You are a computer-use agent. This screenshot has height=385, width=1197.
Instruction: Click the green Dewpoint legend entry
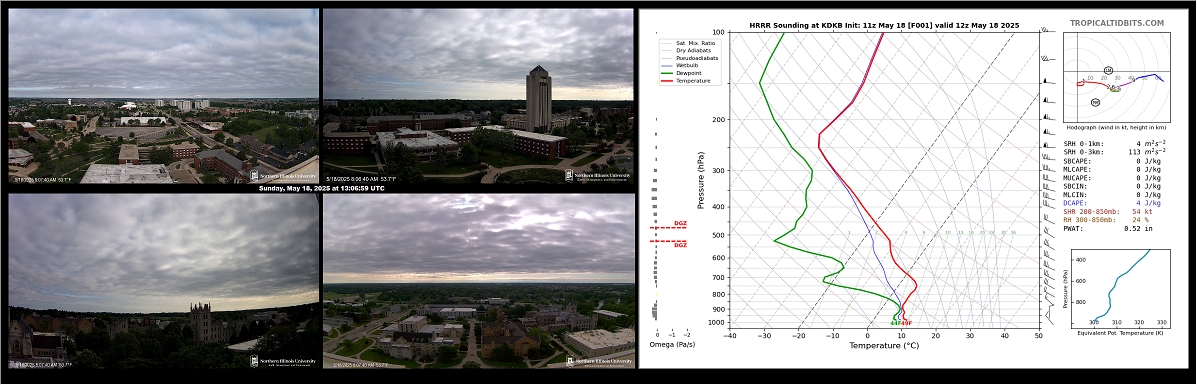click(682, 73)
